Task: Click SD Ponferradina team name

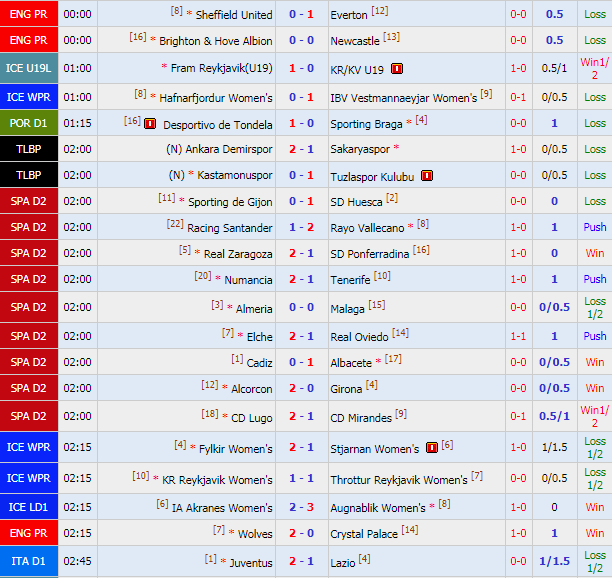Action: 370,254
